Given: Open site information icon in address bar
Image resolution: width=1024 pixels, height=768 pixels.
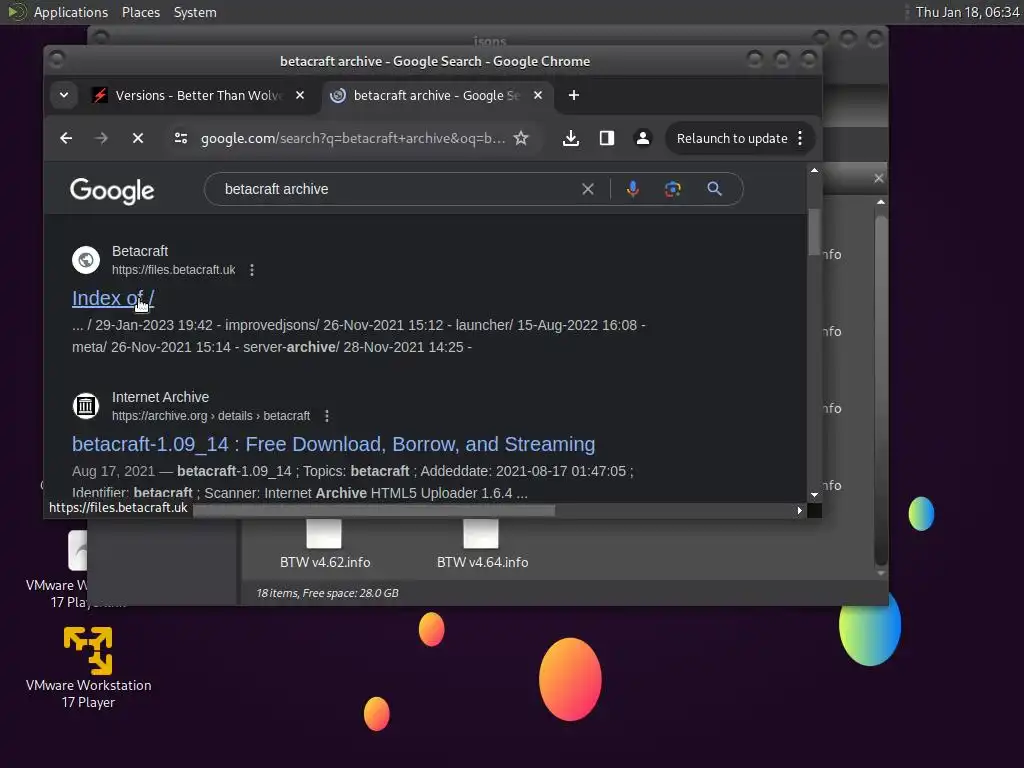Looking at the screenshot, I should tap(181, 138).
